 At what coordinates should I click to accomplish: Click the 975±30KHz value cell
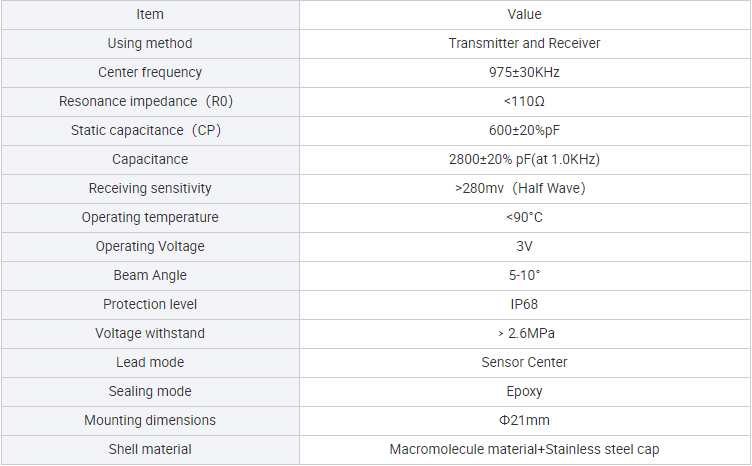click(525, 72)
